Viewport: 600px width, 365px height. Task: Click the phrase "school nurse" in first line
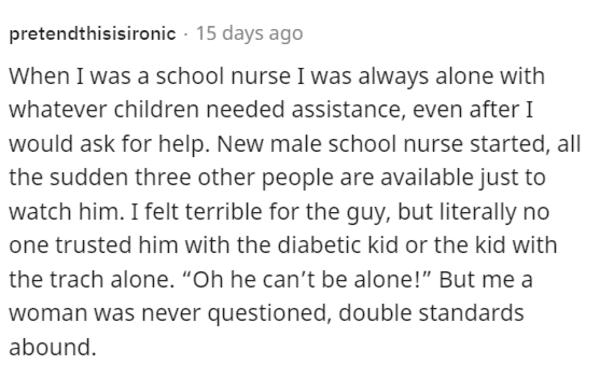click(223, 76)
